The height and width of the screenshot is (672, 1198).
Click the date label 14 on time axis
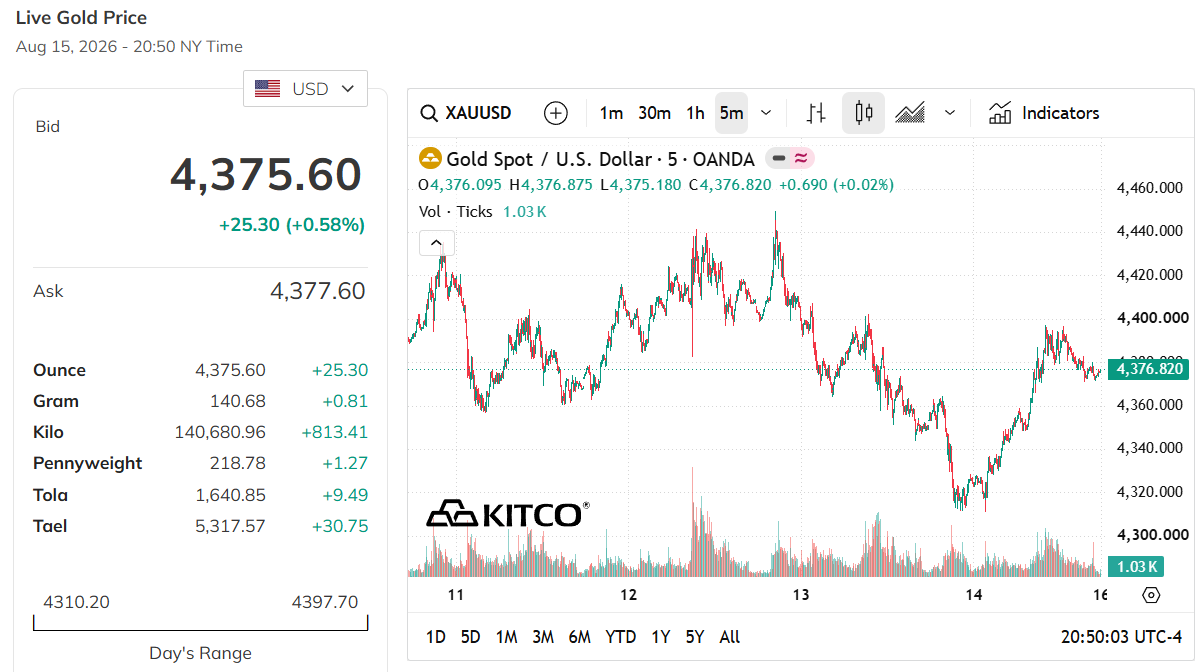[x=973, y=595]
